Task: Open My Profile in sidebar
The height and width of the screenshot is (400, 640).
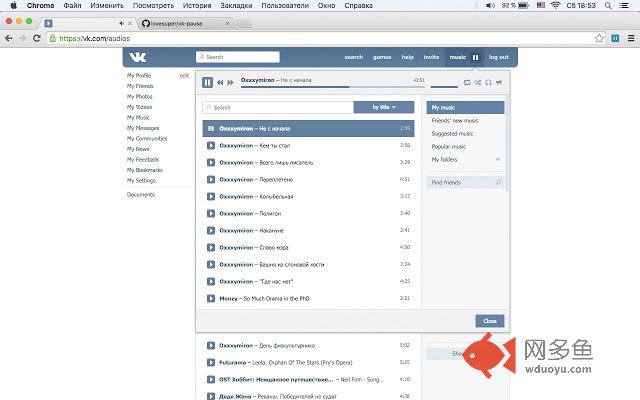Action: 139,76
